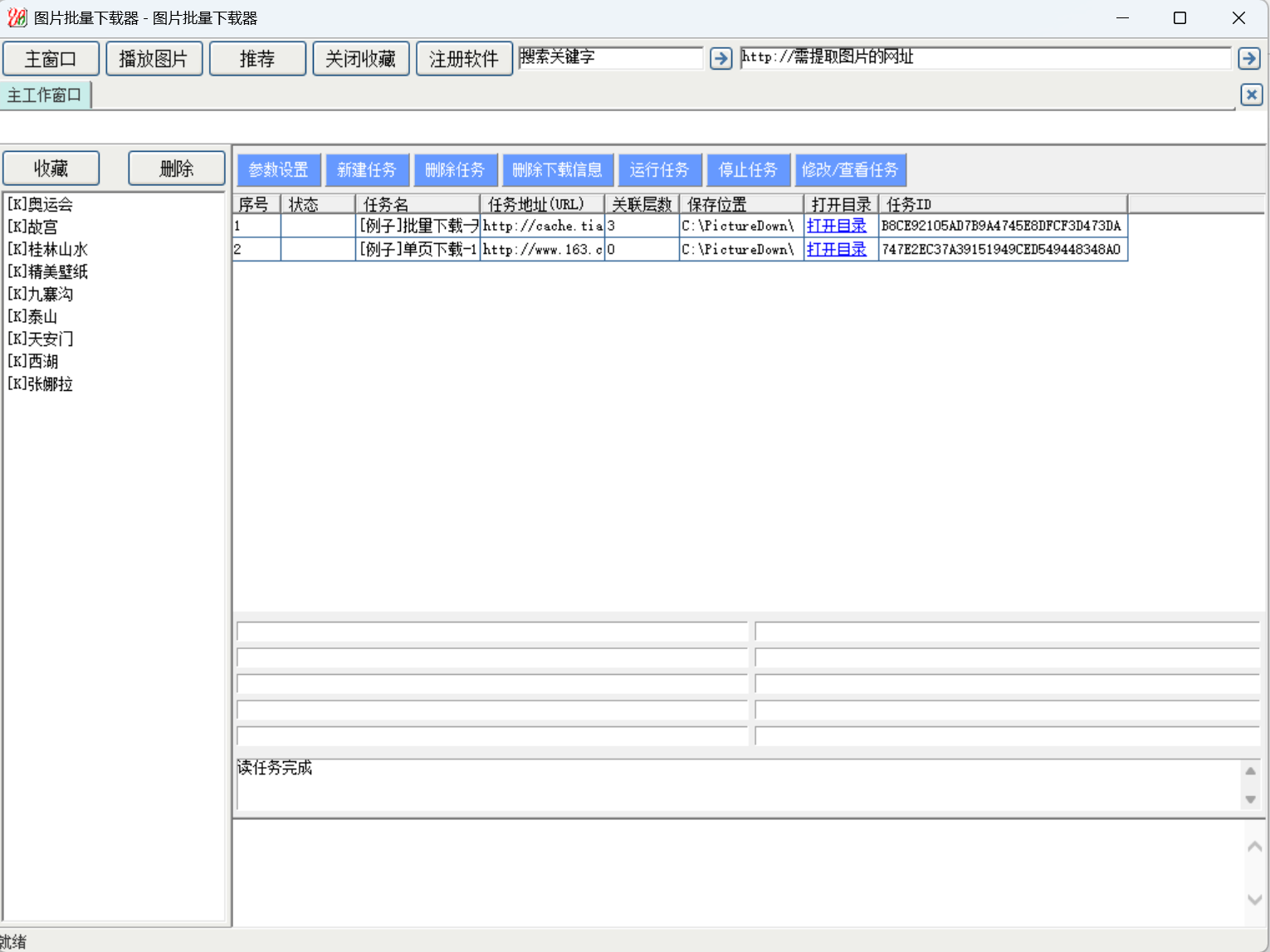The width and height of the screenshot is (1270, 952).
Task: Click the 关联层数 value 3 cell
Action: 642,226
